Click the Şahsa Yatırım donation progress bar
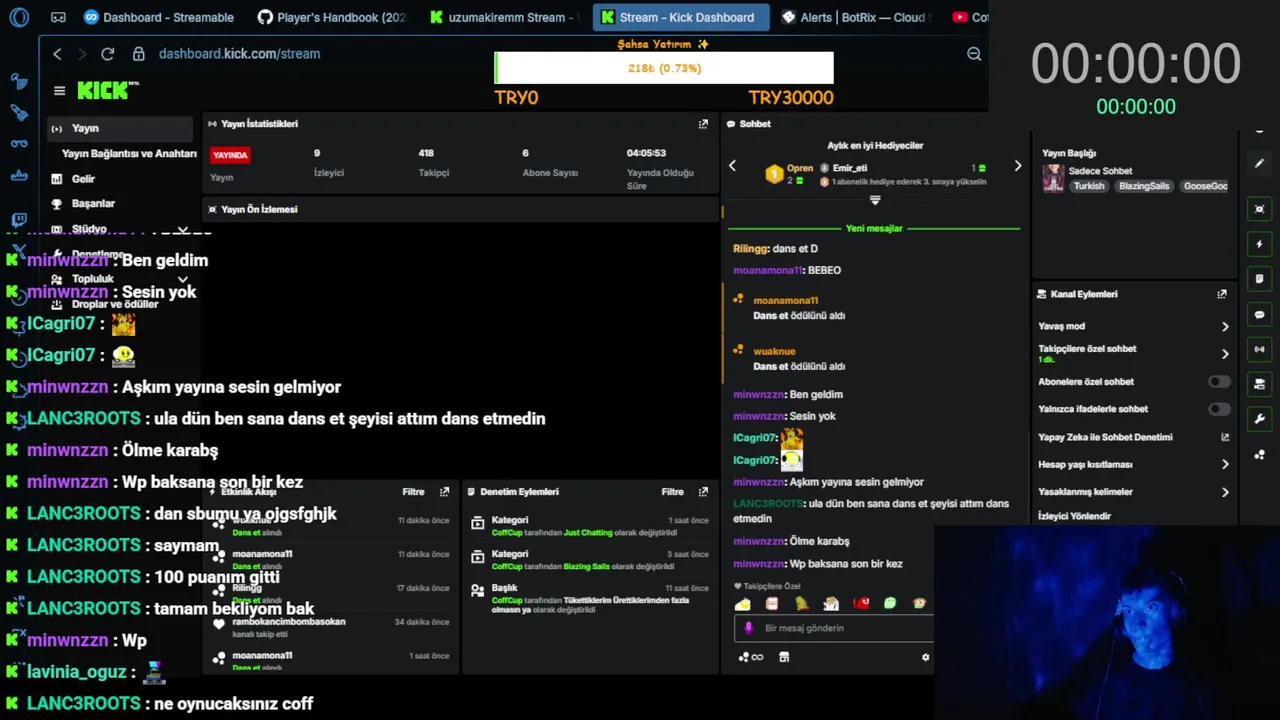The width and height of the screenshot is (1280, 720). (664, 68)
